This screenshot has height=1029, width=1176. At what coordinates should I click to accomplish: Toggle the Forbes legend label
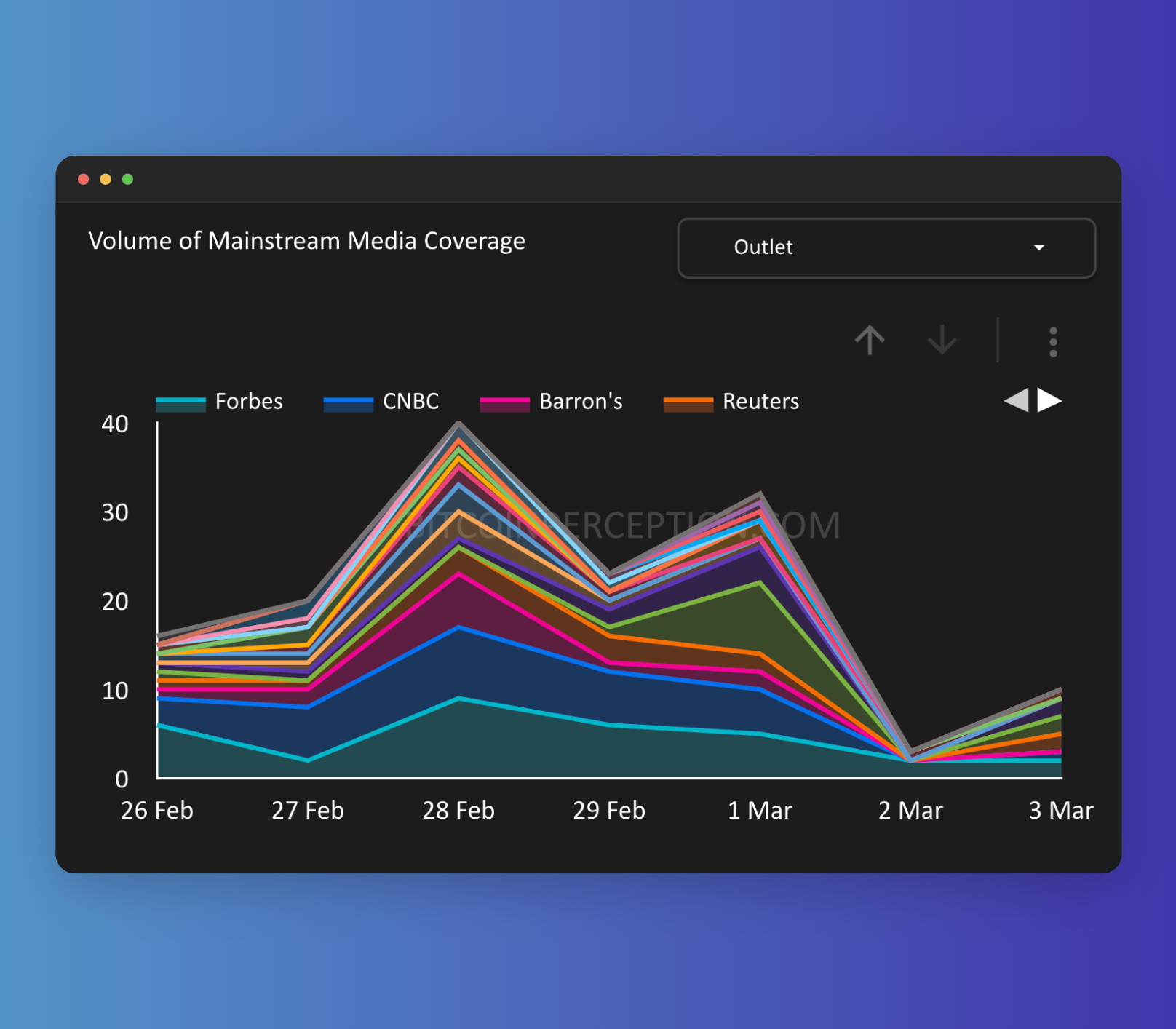click(248, 402)
